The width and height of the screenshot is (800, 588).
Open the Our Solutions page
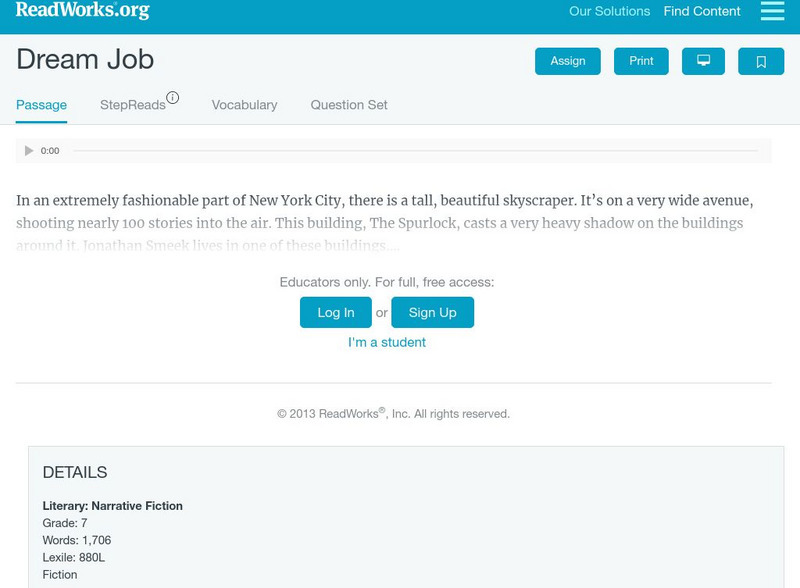(607, 12)
